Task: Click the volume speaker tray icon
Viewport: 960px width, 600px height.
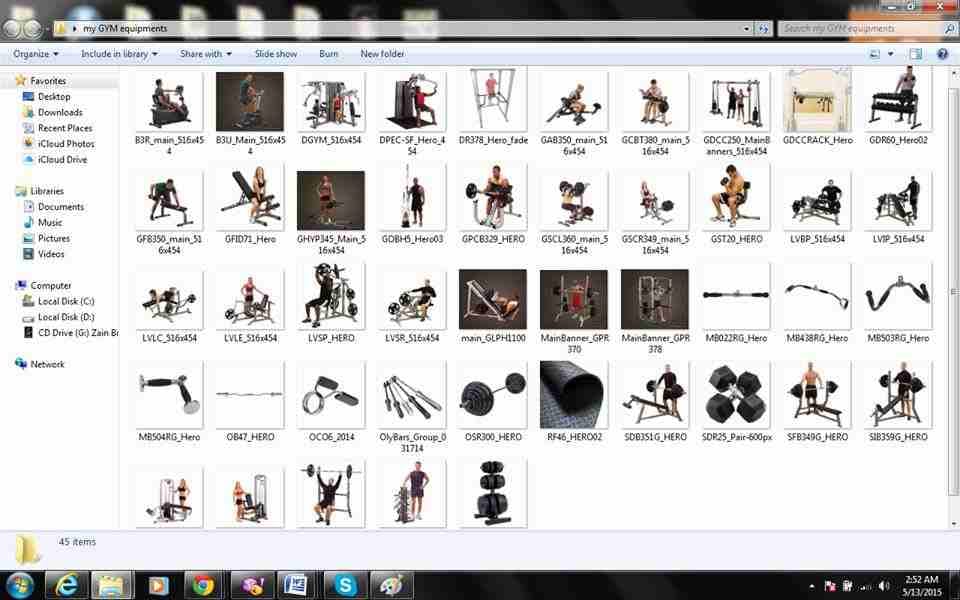Action: pyautogui.click(x=883, y=586)
